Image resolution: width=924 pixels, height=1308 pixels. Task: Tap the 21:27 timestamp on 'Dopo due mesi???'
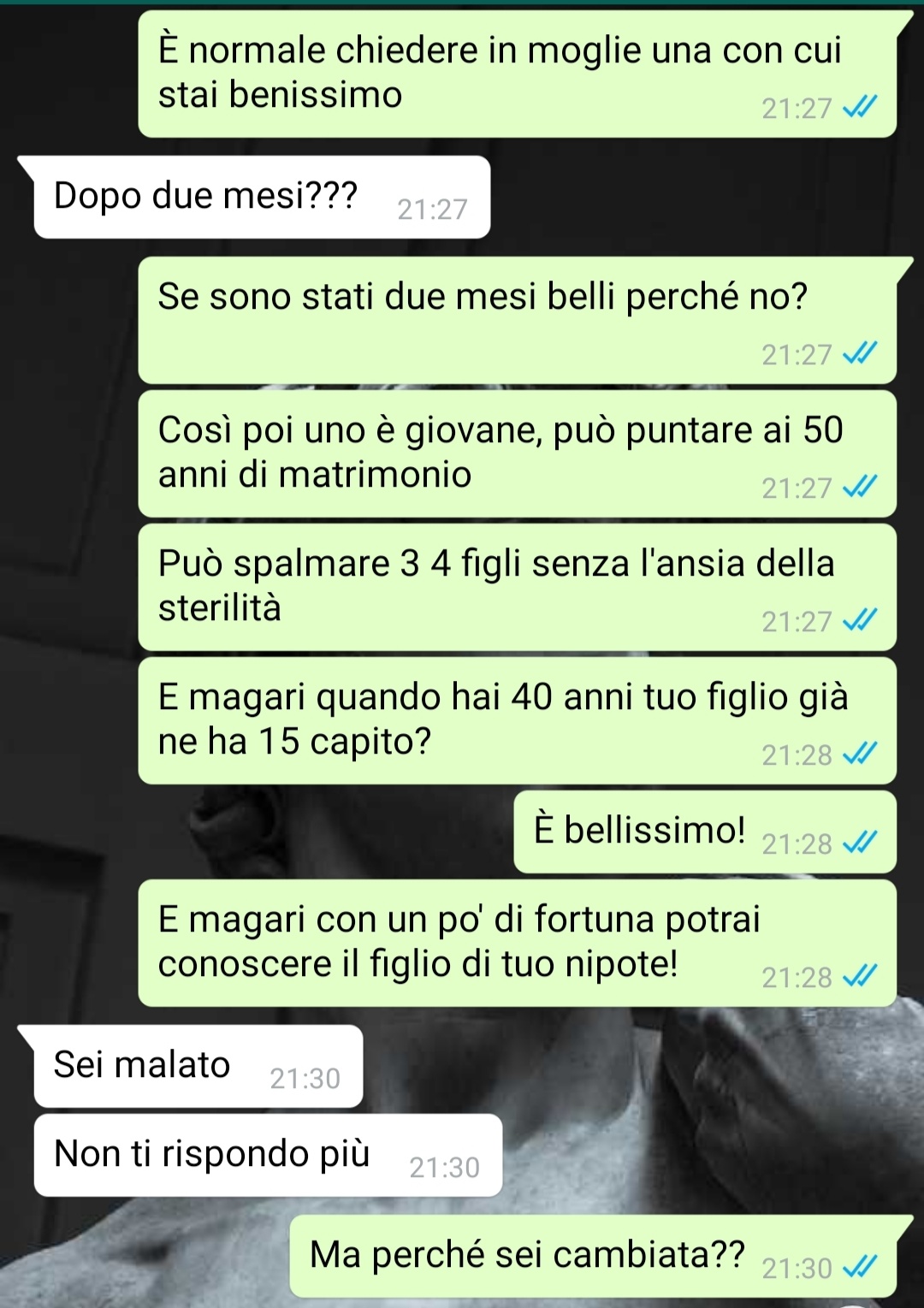click(x=433, y=210)
